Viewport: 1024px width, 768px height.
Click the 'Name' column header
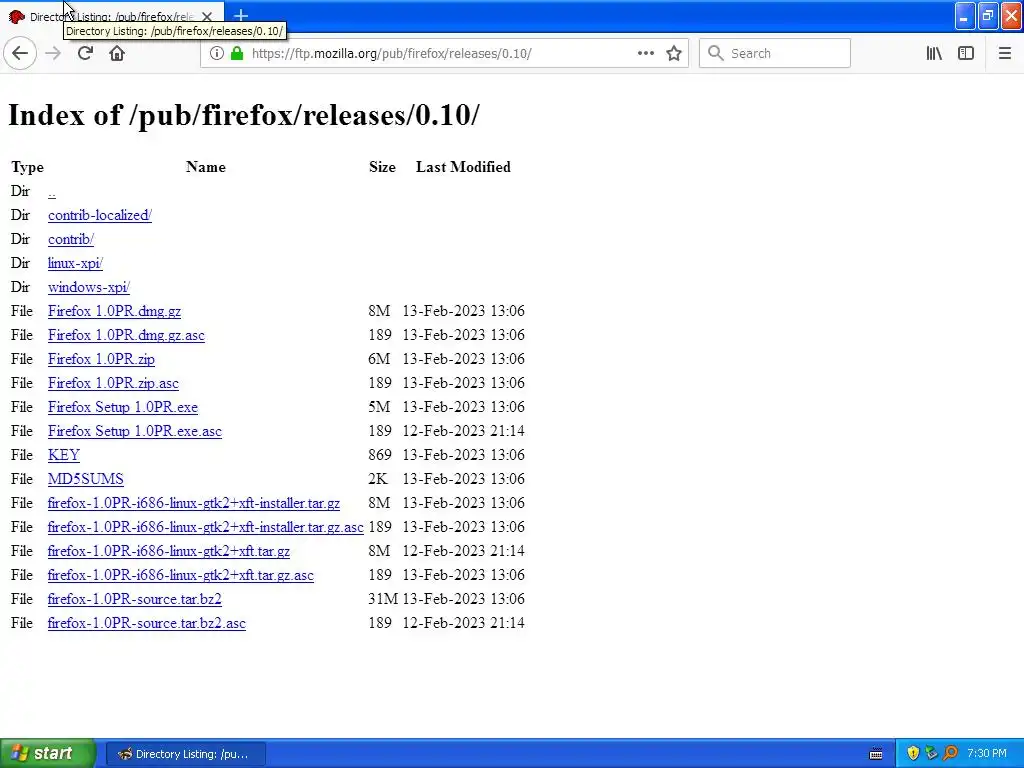click(x=206, y=167)
